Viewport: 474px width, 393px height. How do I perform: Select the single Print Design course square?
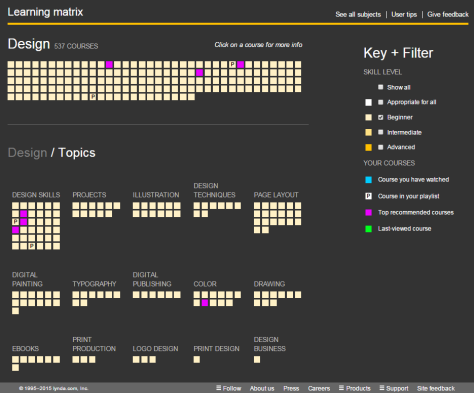(x=197, y=360)
